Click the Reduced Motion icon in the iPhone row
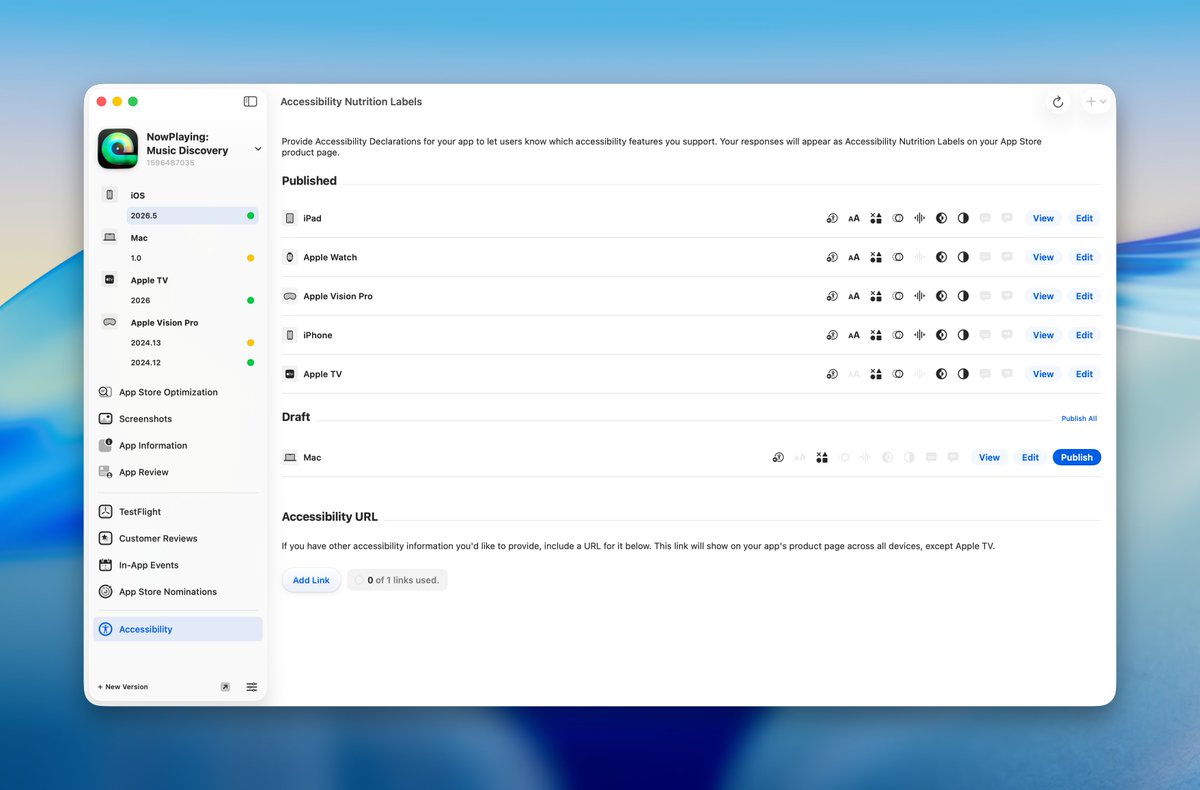 pos(898,335)
